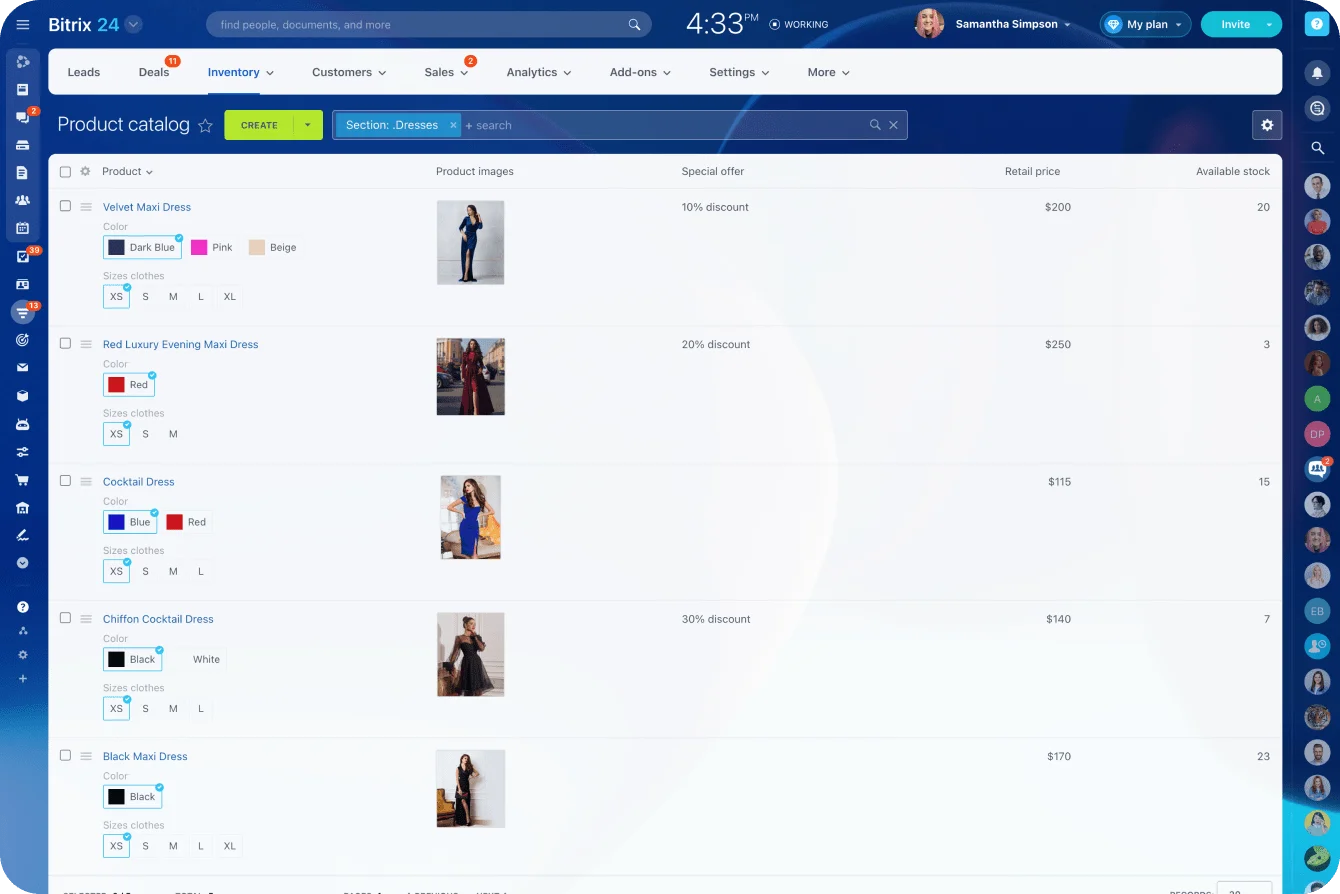Open the notifications bell in right sidebar
Image resolution: width=1340 pixels, height=894 pixels.
pos(1317,73)
